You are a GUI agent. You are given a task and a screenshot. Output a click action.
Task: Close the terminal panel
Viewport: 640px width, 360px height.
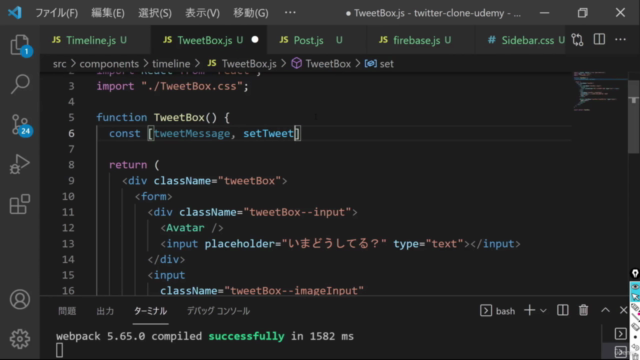coord(623,310)
